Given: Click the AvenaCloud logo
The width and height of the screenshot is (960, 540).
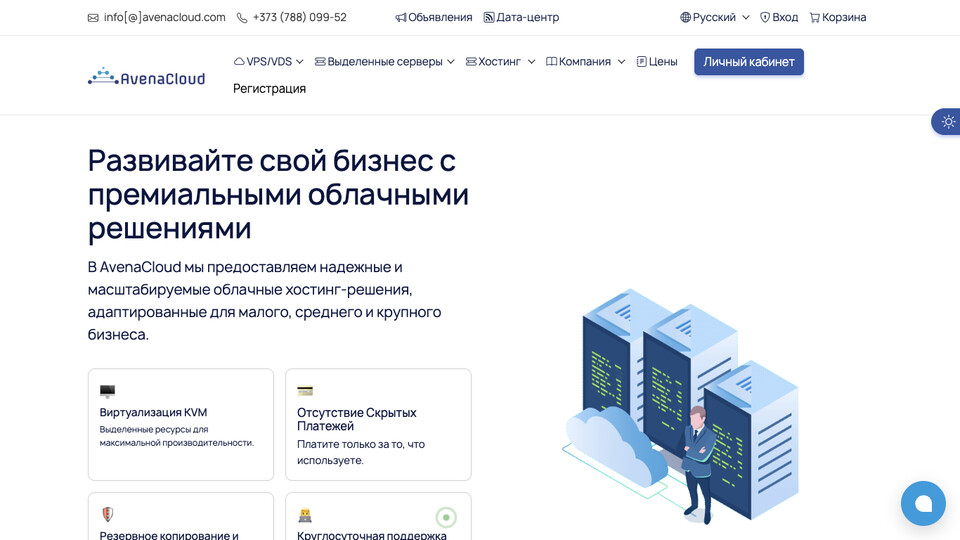Looking at the screenshot, I should [x=146, y=76].
